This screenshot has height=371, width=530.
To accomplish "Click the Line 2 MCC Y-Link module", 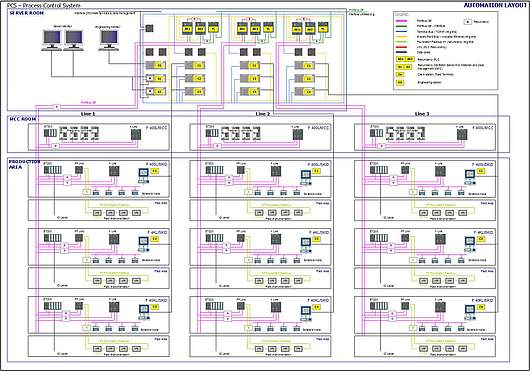I will [x=297, y=134].
